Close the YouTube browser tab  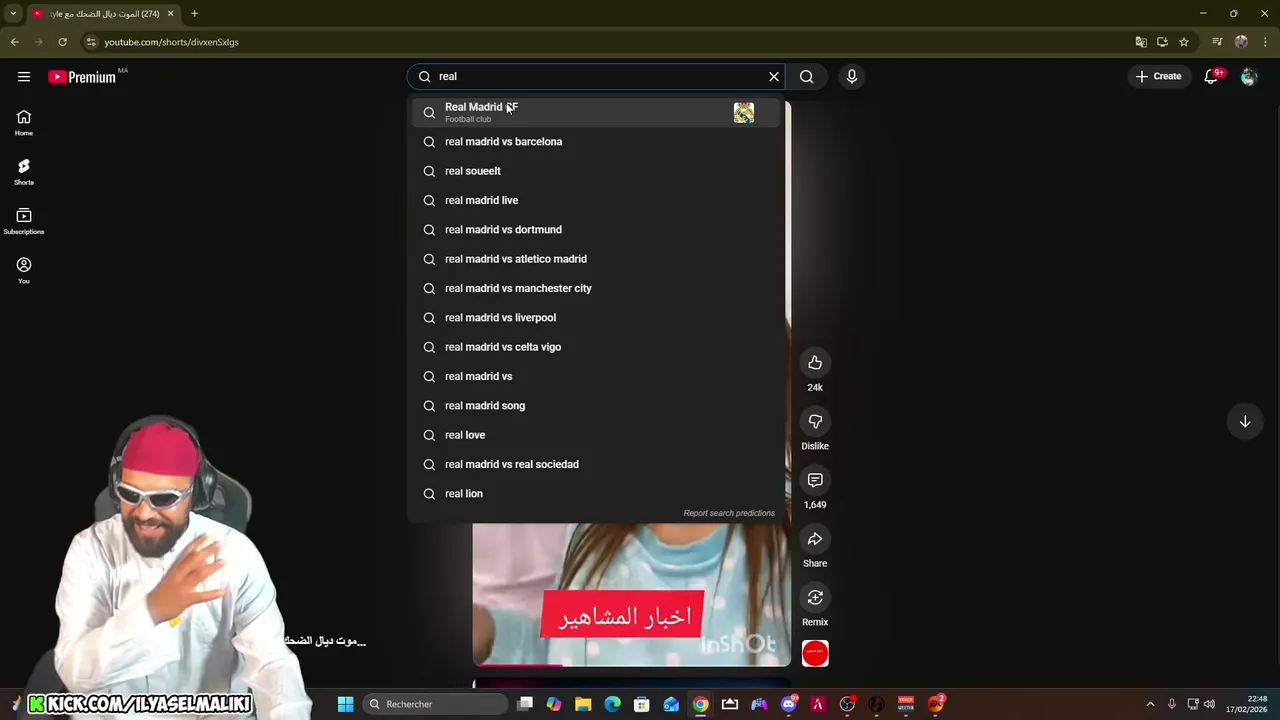point(170,14)
